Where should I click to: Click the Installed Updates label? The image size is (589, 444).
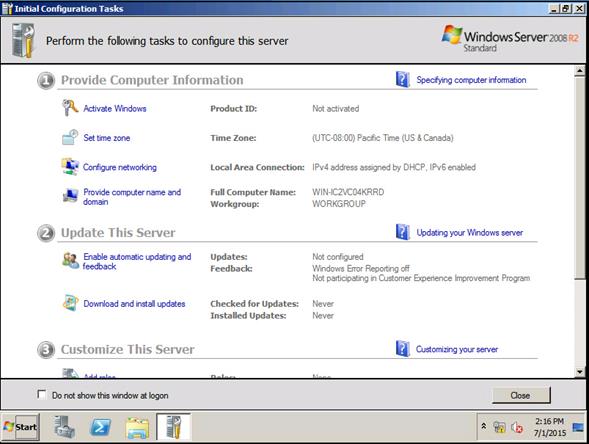click(x=248, y=316)
